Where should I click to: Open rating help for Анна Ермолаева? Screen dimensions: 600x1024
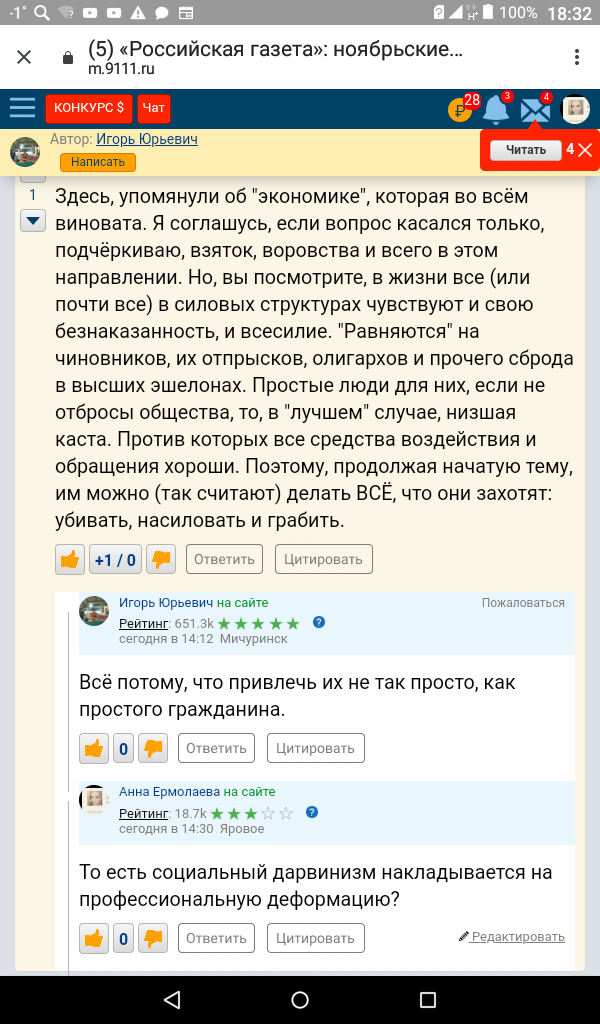point(312,811)
